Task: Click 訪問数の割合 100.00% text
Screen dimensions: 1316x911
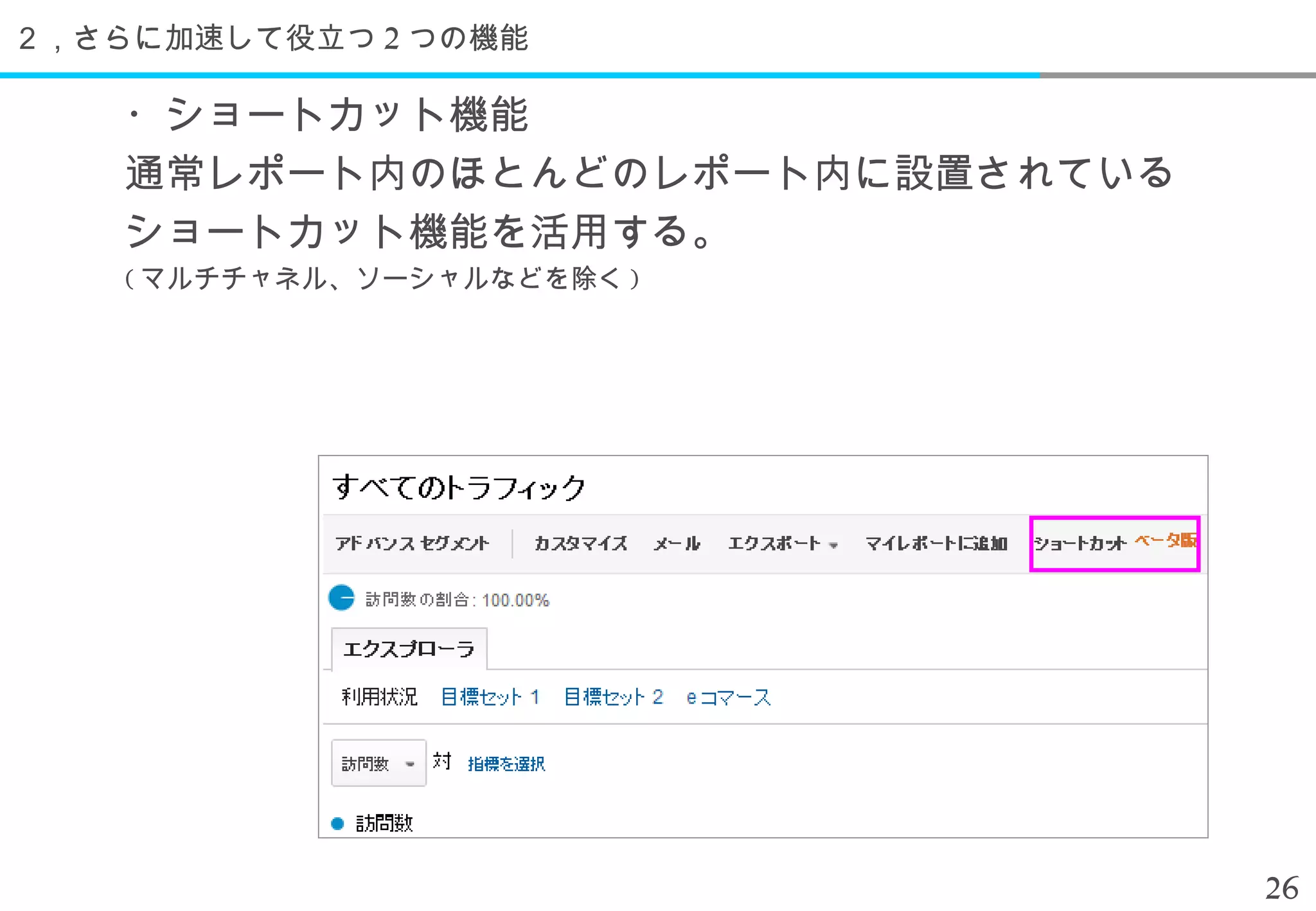Action: coord(457,599)
